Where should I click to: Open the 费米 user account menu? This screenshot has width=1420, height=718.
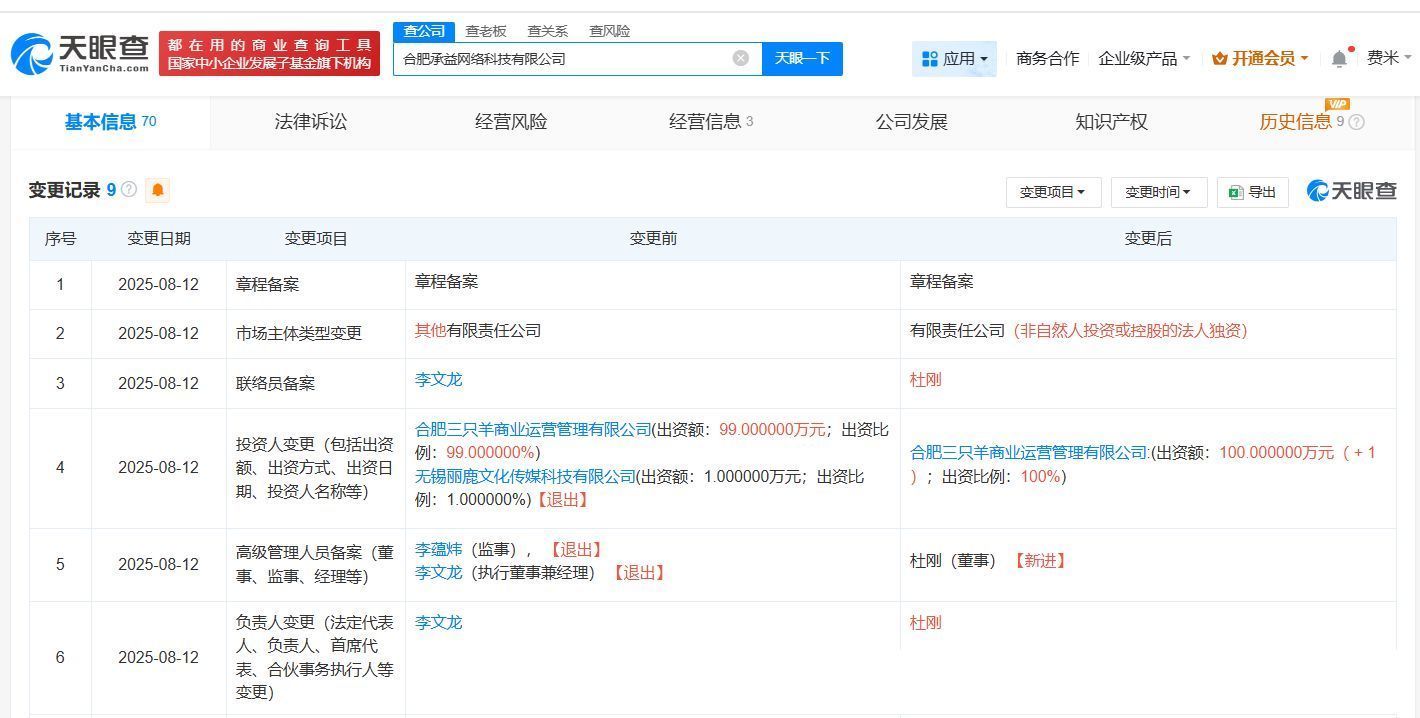1388,58
